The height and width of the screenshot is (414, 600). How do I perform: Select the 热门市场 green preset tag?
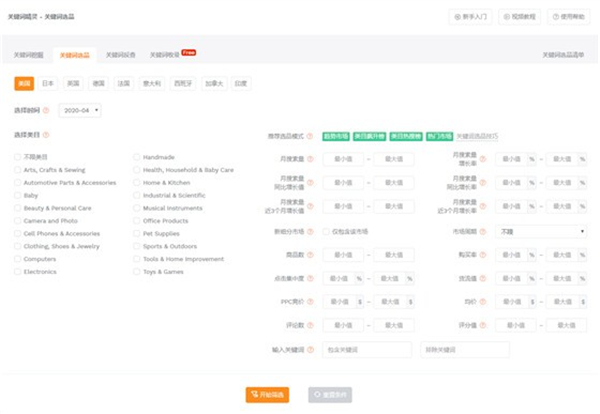tap(438, 135)
